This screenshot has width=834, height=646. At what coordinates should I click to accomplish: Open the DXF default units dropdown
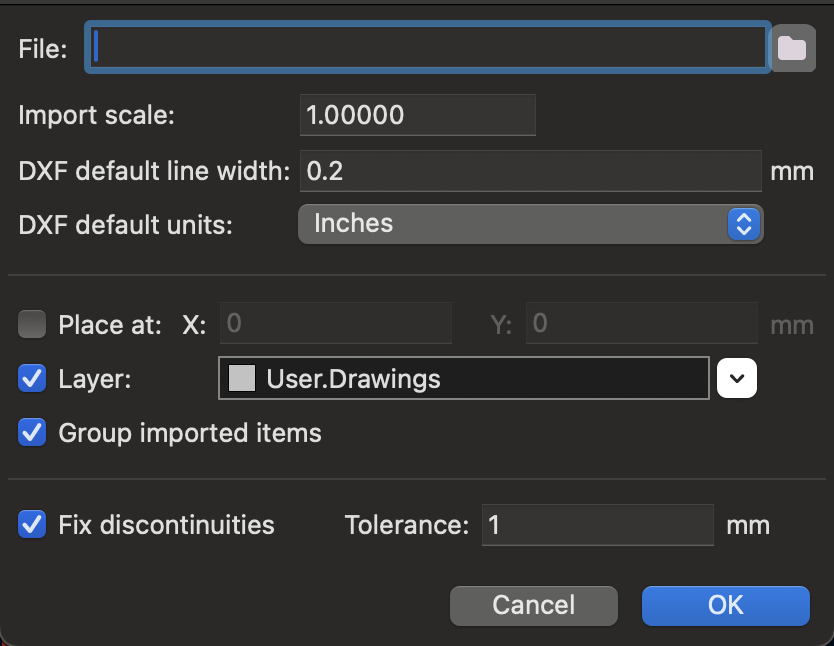[x=530, y=223]
